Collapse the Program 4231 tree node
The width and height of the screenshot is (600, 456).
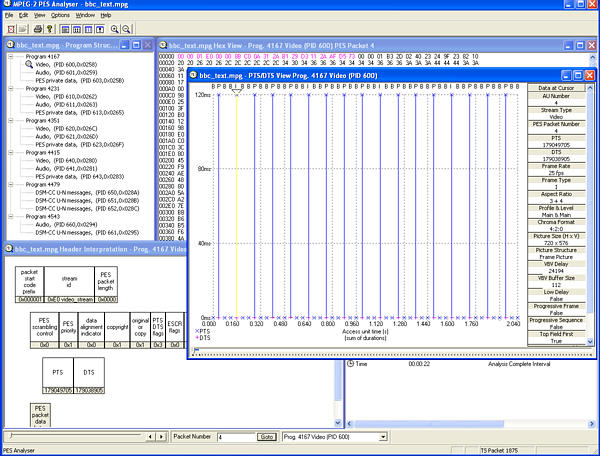(11, 88)
